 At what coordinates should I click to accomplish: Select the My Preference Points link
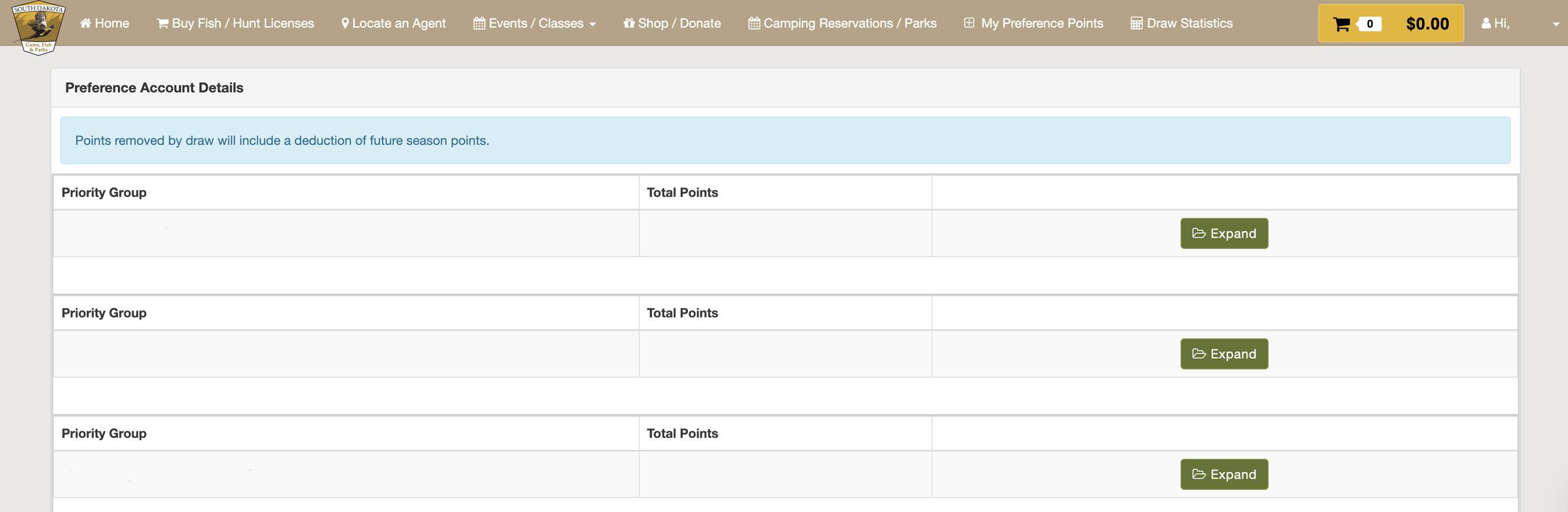pyautogui.click(x=1042, y=24)
